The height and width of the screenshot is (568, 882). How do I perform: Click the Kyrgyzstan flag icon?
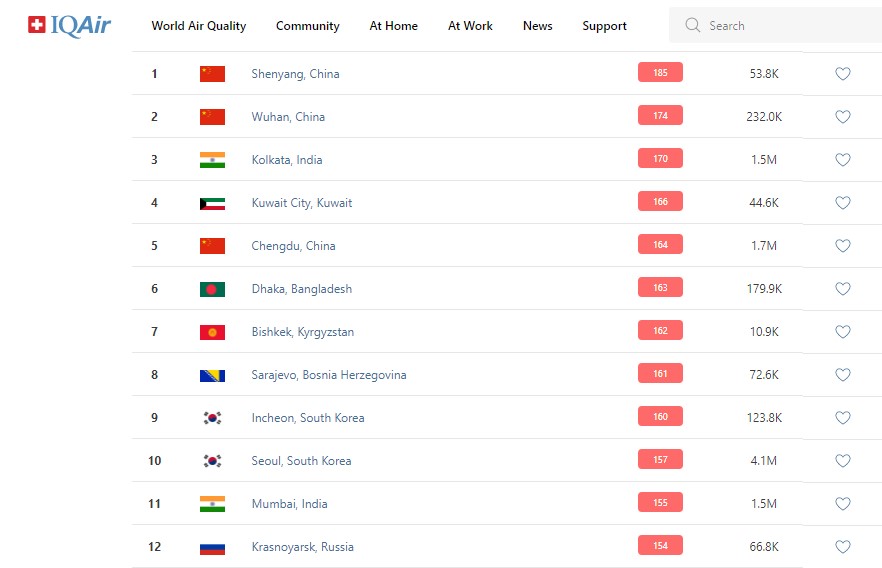(x=212, y=332)
